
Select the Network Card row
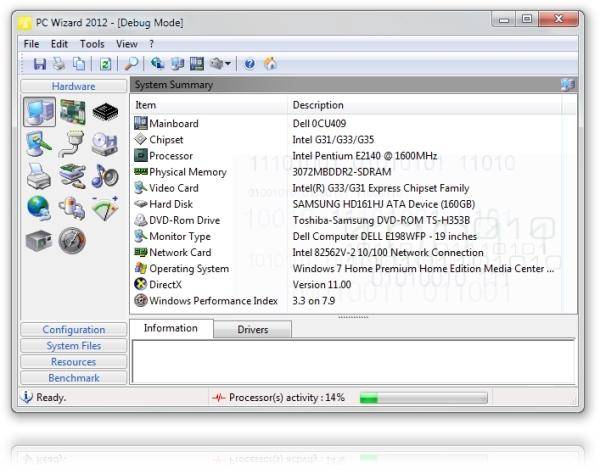(x=346, y=252)
